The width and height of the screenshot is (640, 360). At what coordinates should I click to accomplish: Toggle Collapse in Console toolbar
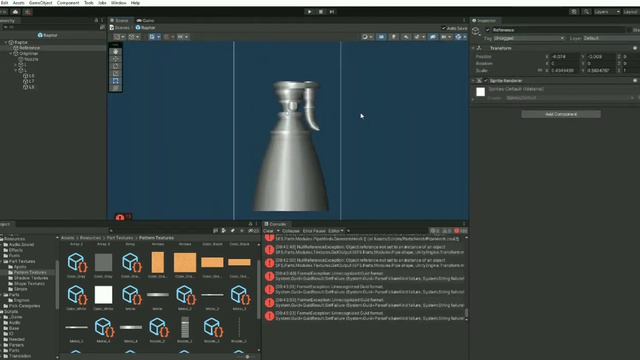coord(291,231)
